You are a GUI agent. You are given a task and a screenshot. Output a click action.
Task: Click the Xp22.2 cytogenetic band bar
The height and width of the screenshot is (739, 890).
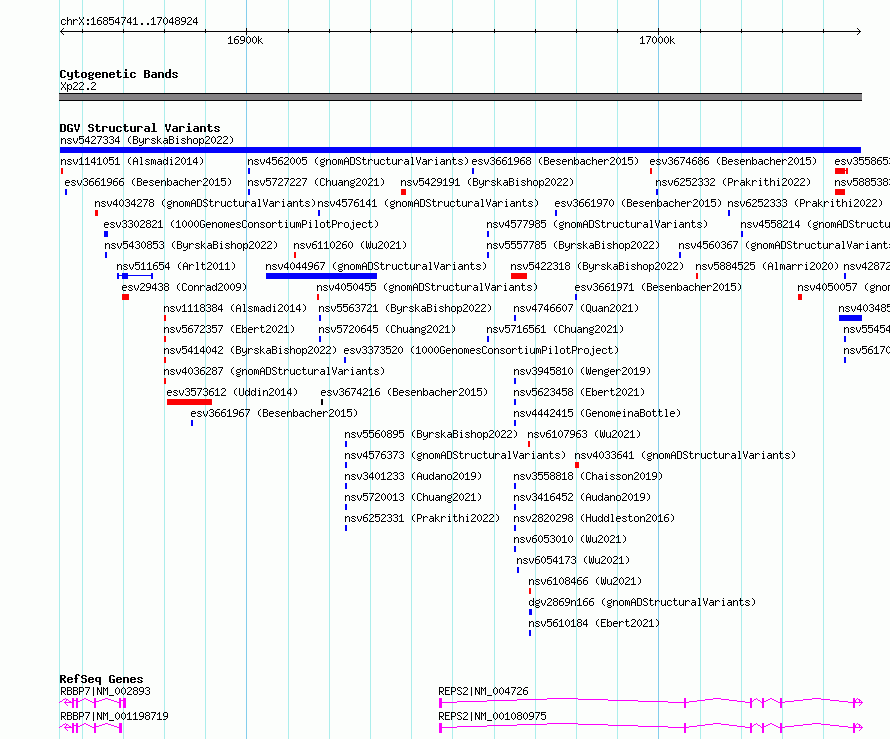(x=460, y=97)
